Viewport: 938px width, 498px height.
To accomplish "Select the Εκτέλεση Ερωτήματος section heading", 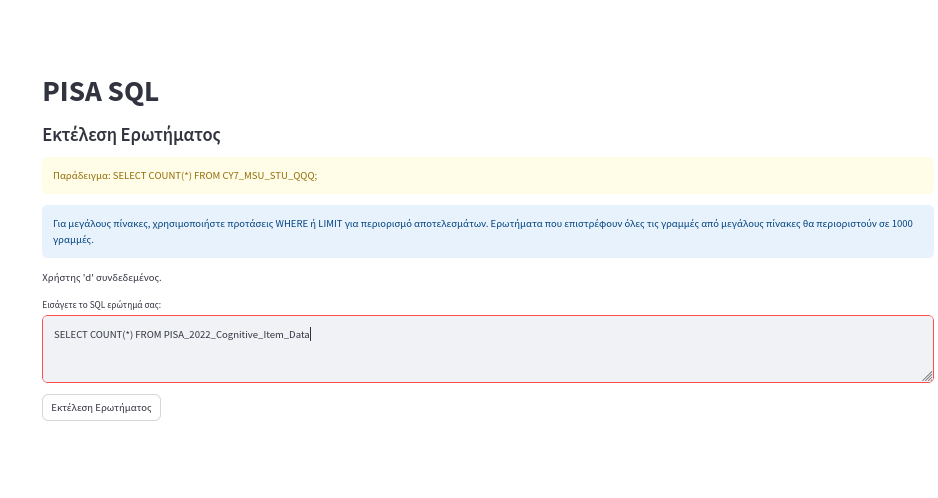I will 131,135.
